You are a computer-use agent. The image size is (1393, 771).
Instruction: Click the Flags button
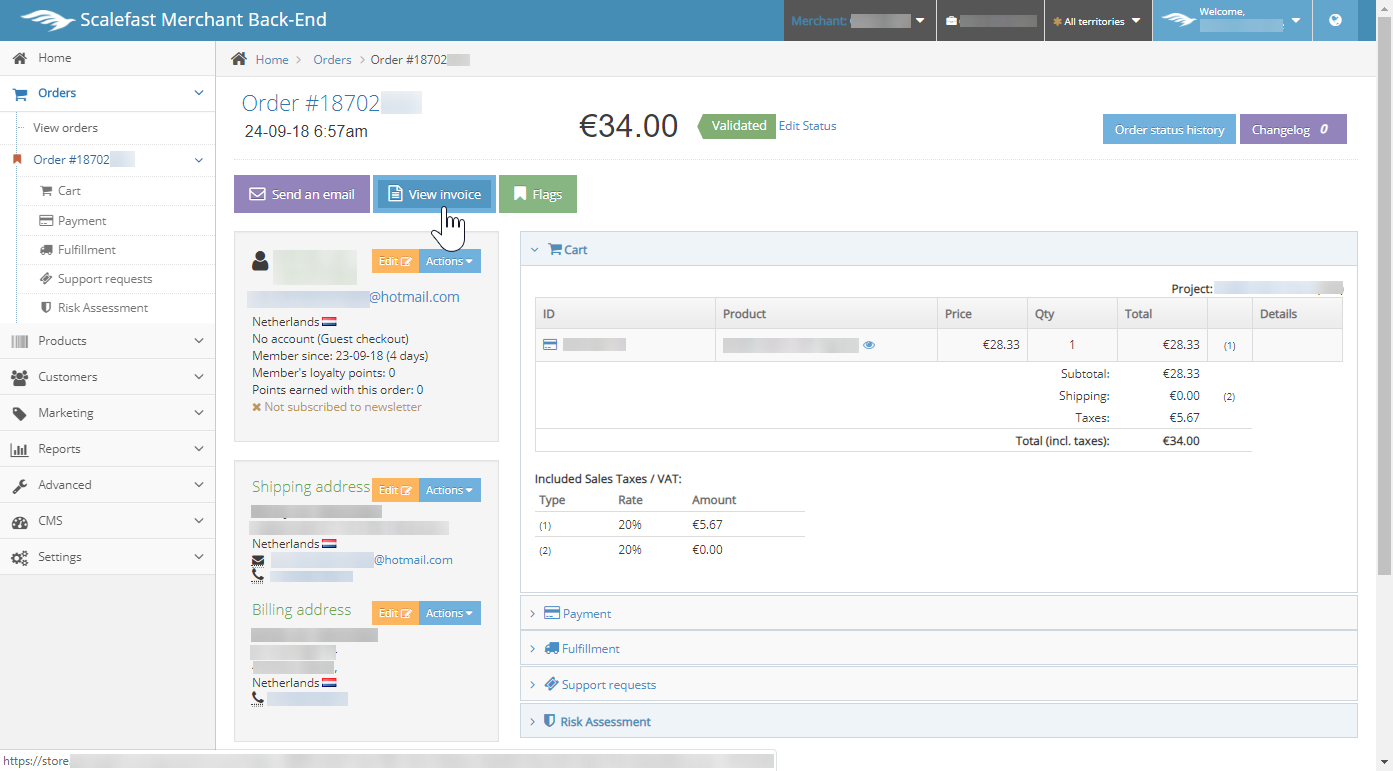click(x=537, y=195)
